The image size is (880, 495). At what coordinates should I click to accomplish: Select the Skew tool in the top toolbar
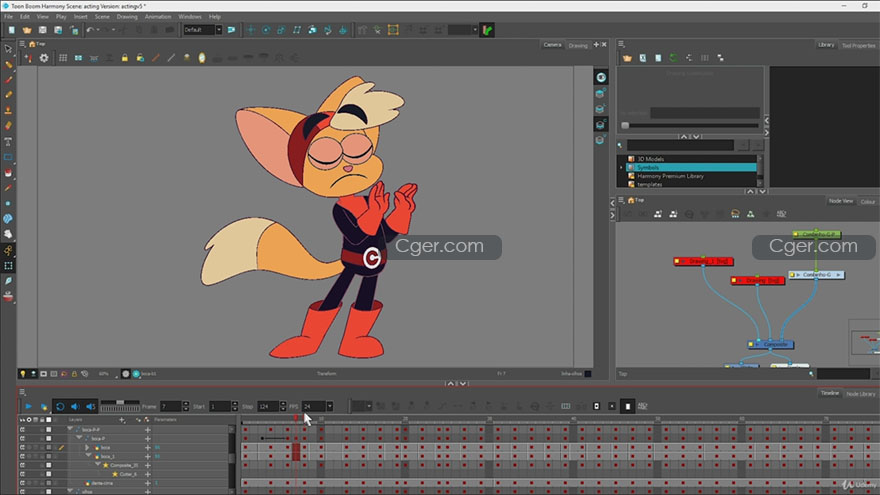297,30
